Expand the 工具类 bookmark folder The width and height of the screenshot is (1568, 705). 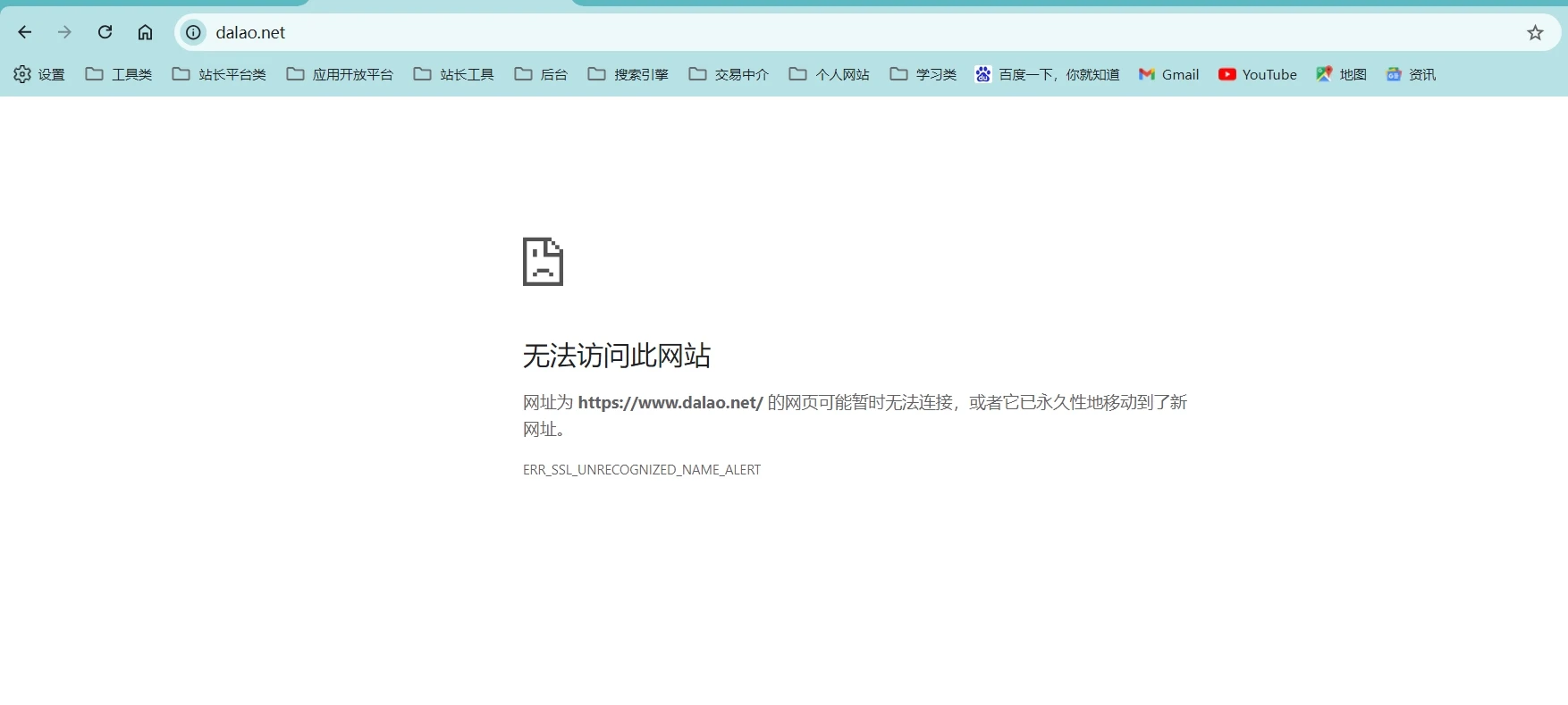(119, 74)
